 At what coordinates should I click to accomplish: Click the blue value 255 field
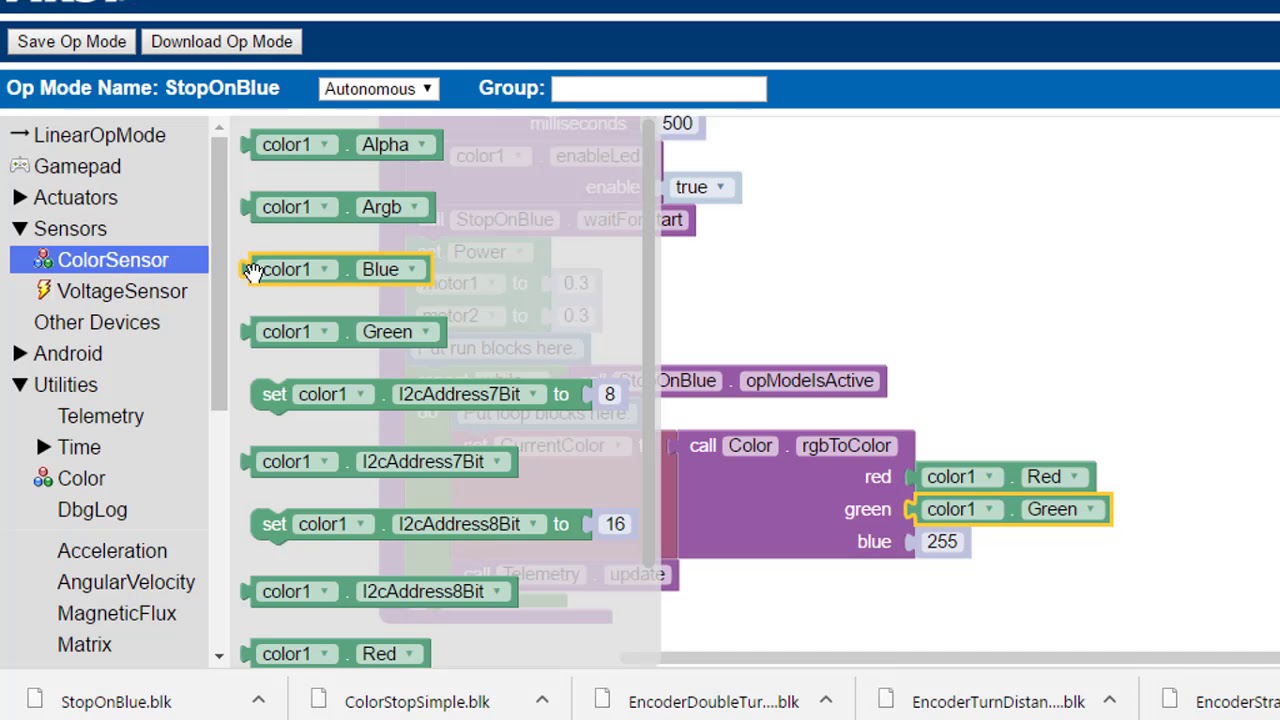[x=942, y=542]
